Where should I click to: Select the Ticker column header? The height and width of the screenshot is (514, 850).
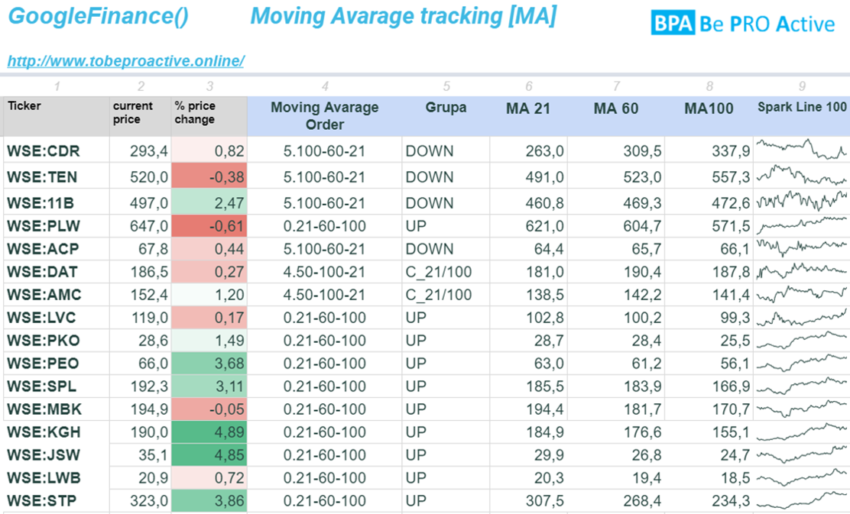click(x=56, y=116)
